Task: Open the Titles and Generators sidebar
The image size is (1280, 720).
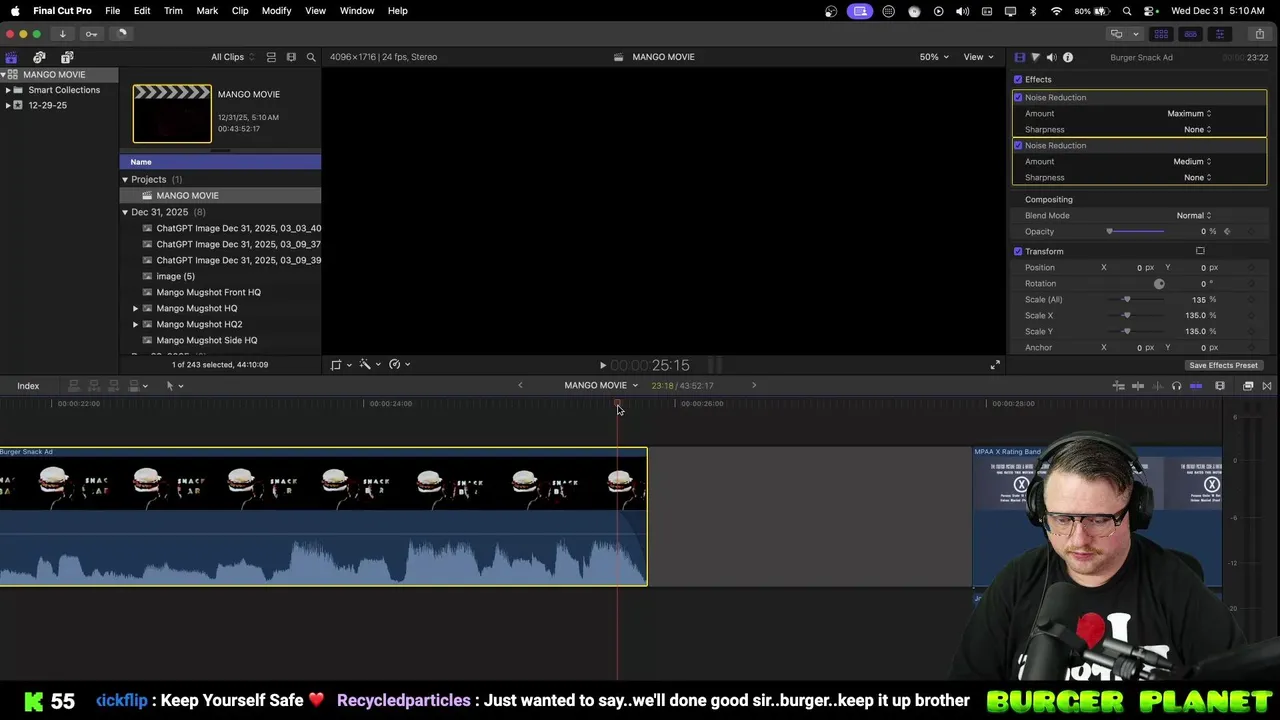Action: 66,57
